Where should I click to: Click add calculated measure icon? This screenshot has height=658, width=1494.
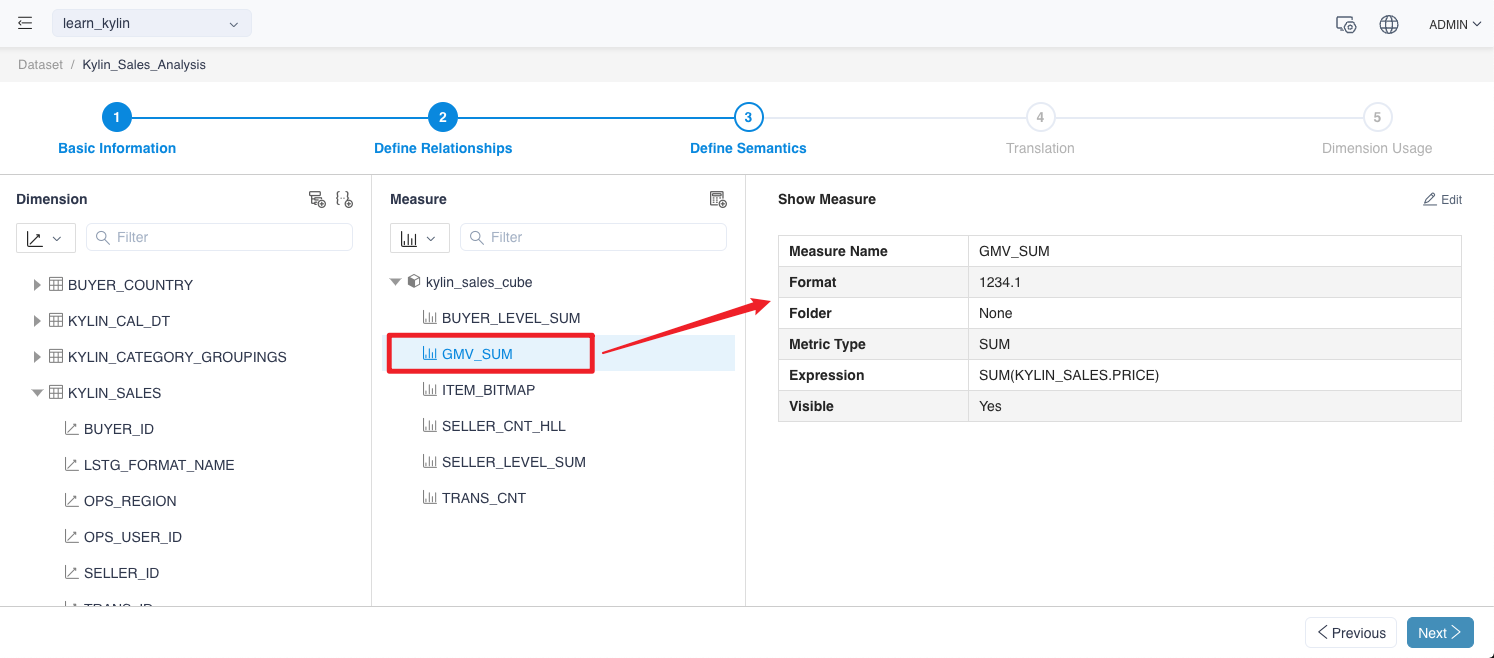click(x=718, y=199)
